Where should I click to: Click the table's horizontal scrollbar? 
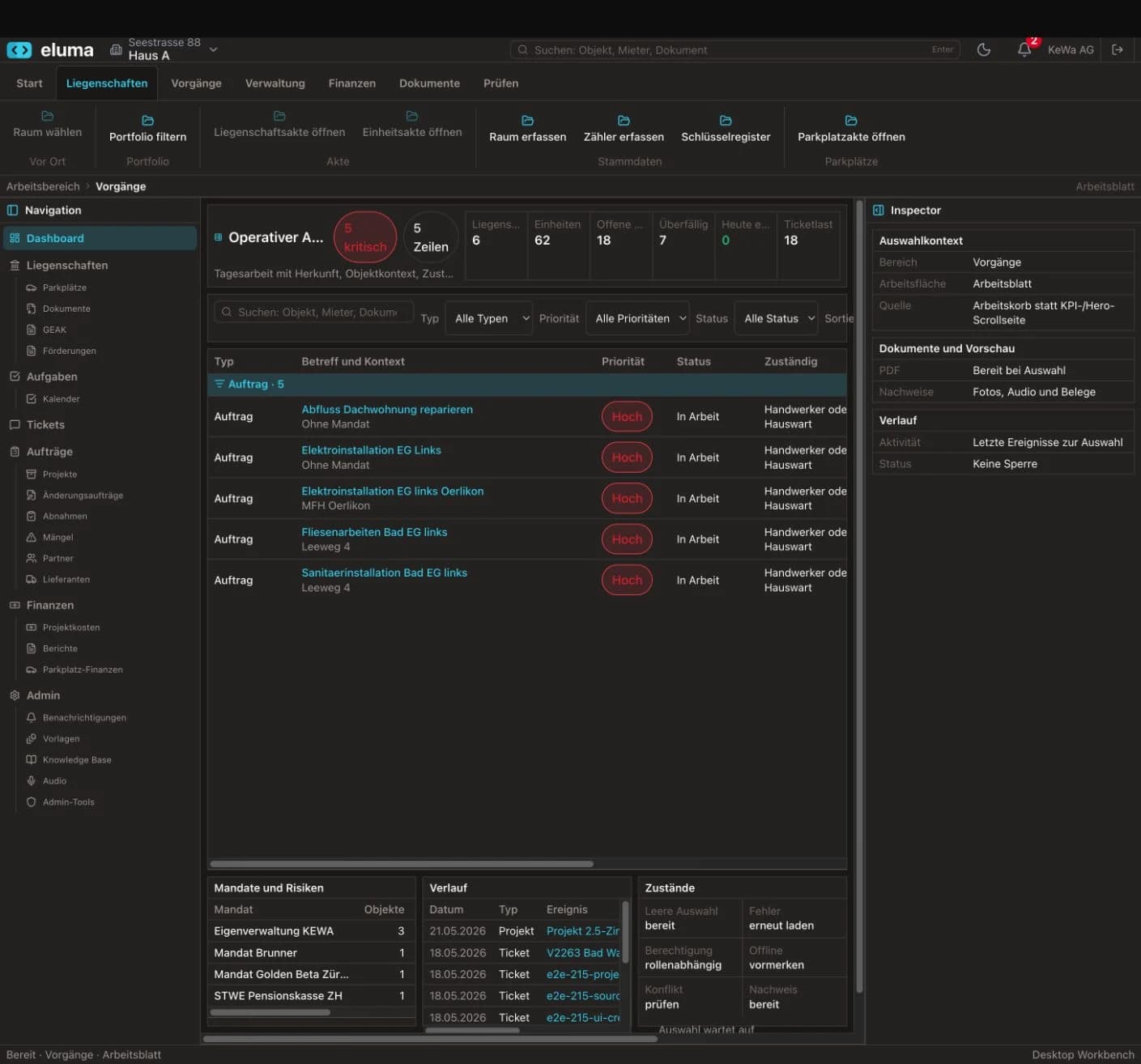point(402,864)
